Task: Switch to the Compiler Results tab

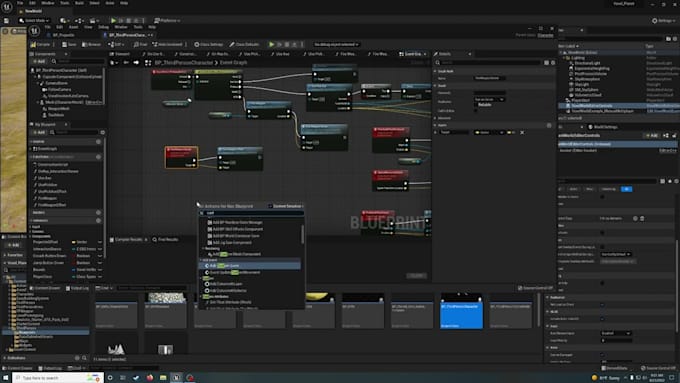Action: [x=128, y=239]
